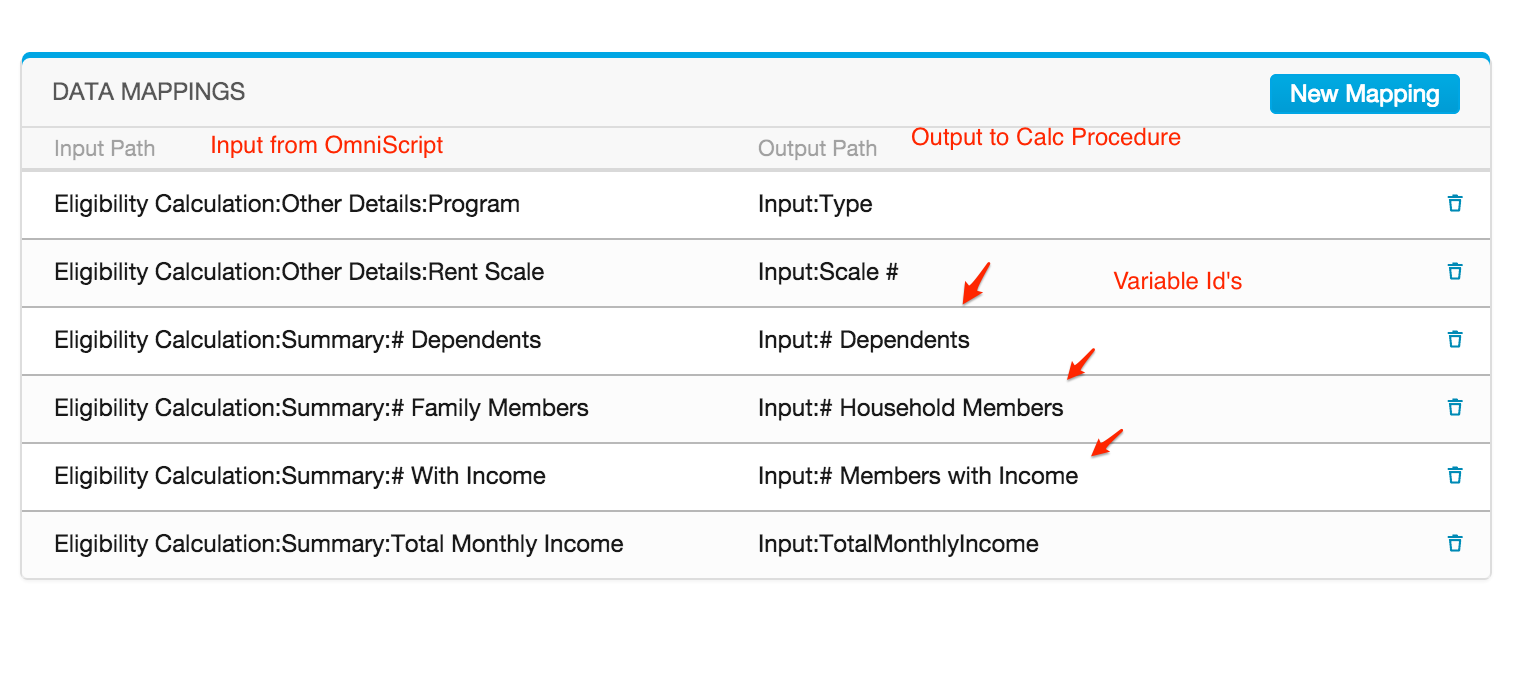Remove the # Family Members mapping

[x=1455, y=408]
